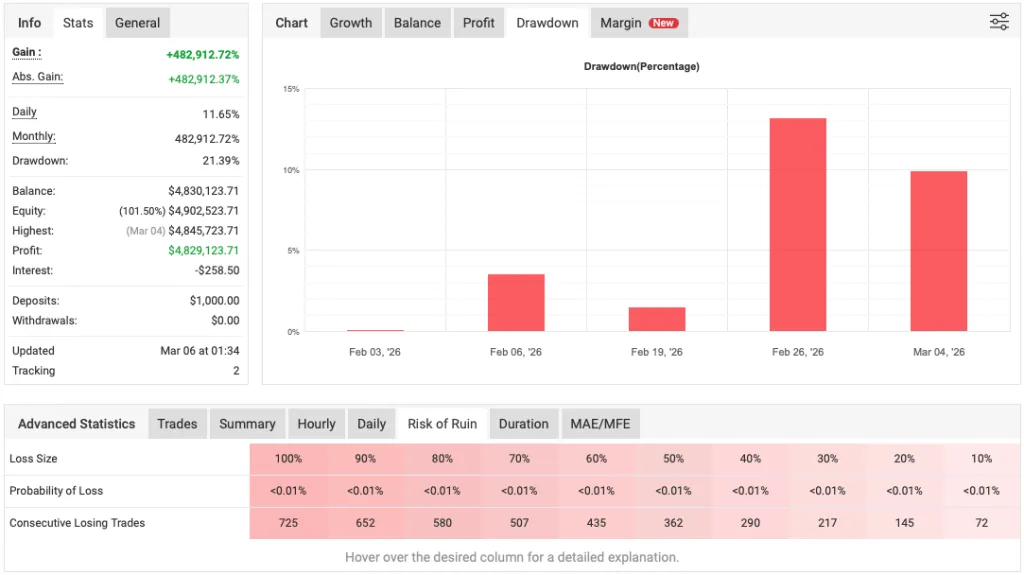Screen dimensions: 1024x575
Task: Click the Monthly label link
Action: (x=33, y=137)
